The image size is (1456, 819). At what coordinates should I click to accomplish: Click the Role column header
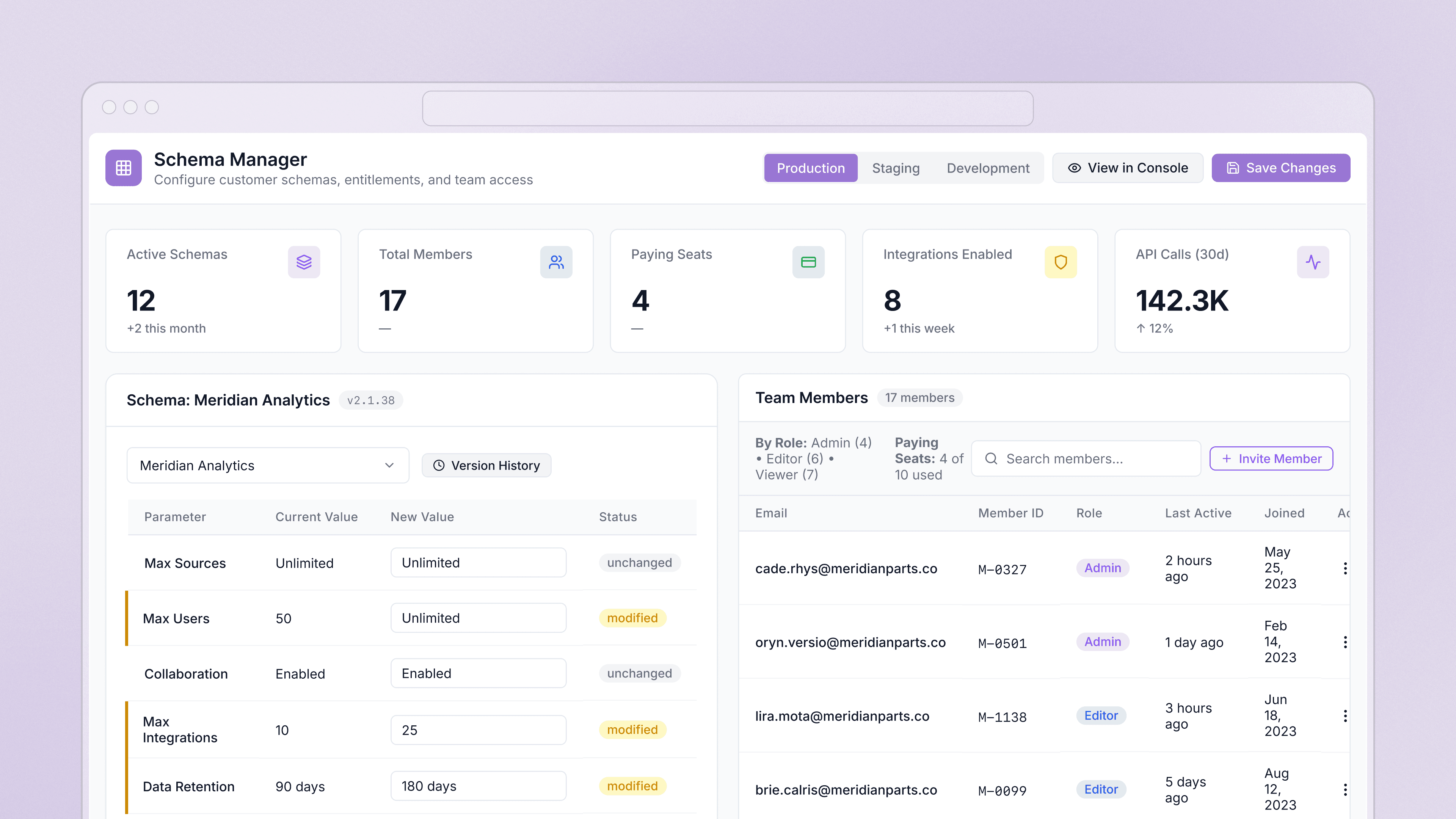(x=1089, y=513)
